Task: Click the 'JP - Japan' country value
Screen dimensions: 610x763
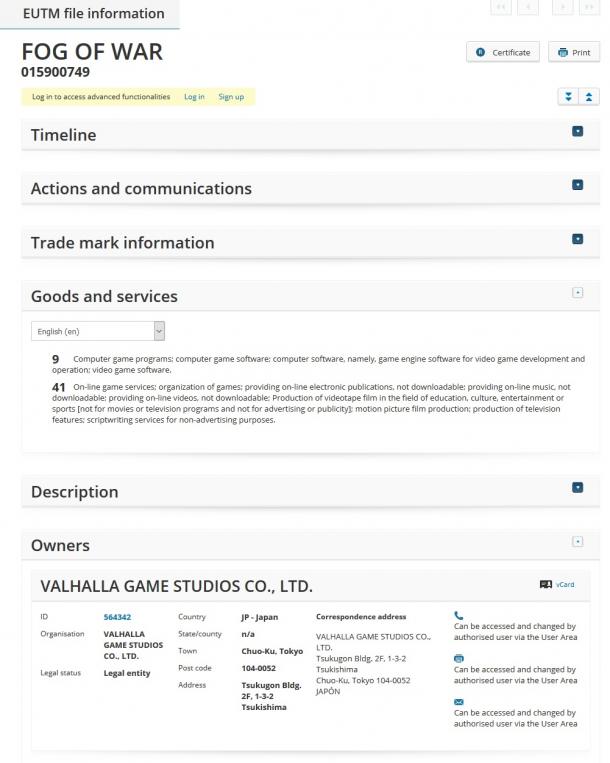Action: click(x=260, y=617)
